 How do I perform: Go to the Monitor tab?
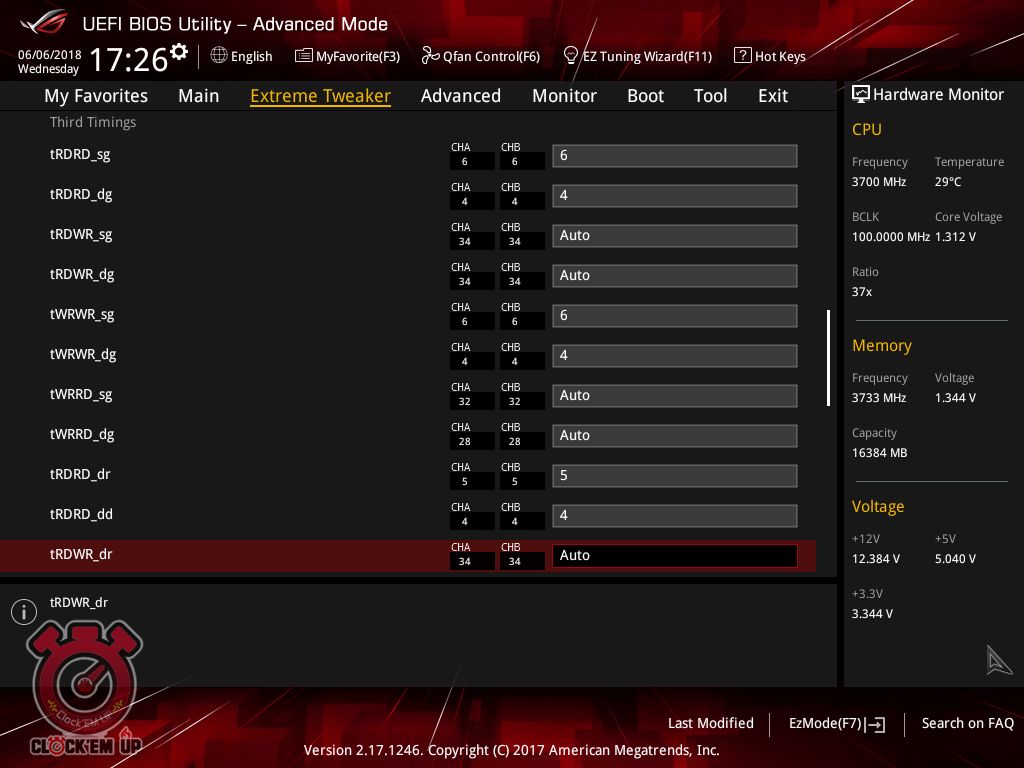[x=564, y=96]
